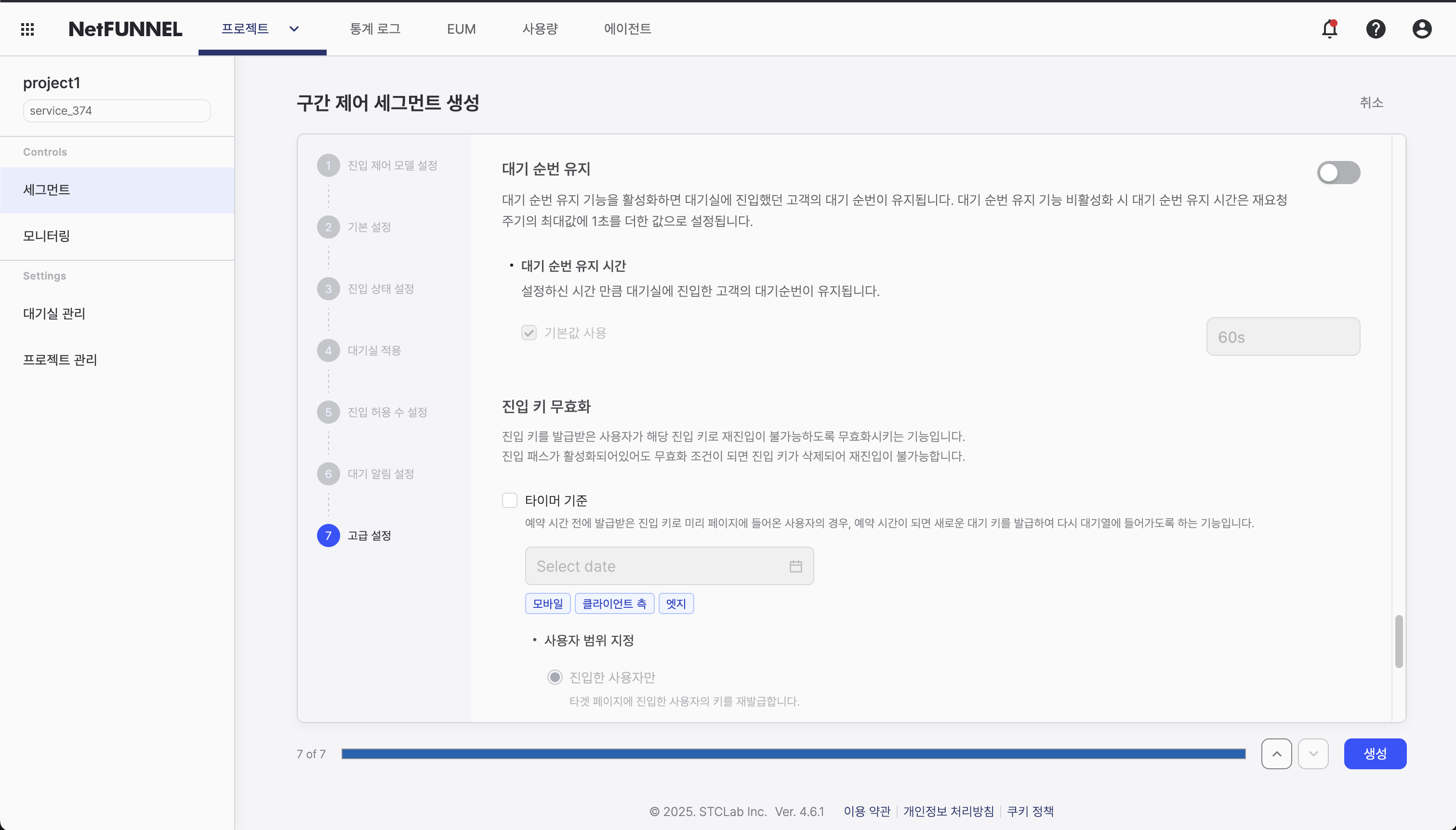Viewport: 1456px width, 830px height.
Task: Switch to the 에이전트 tab
Action: [x=627, y=29]
